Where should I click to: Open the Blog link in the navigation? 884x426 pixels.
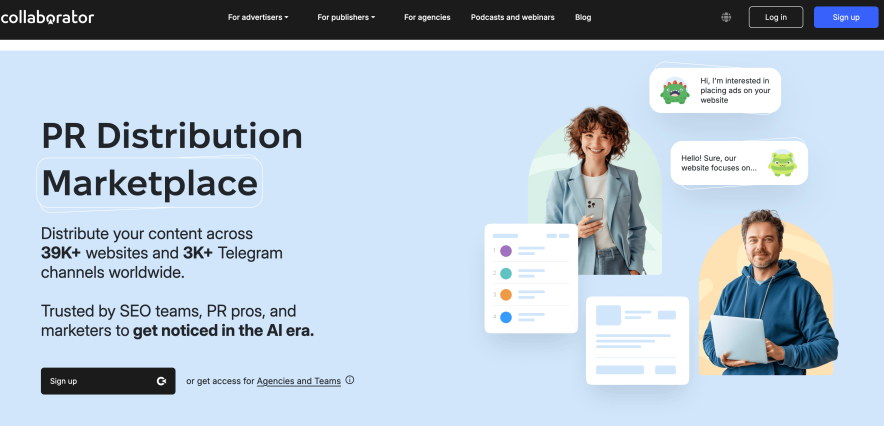click(583, 17)
